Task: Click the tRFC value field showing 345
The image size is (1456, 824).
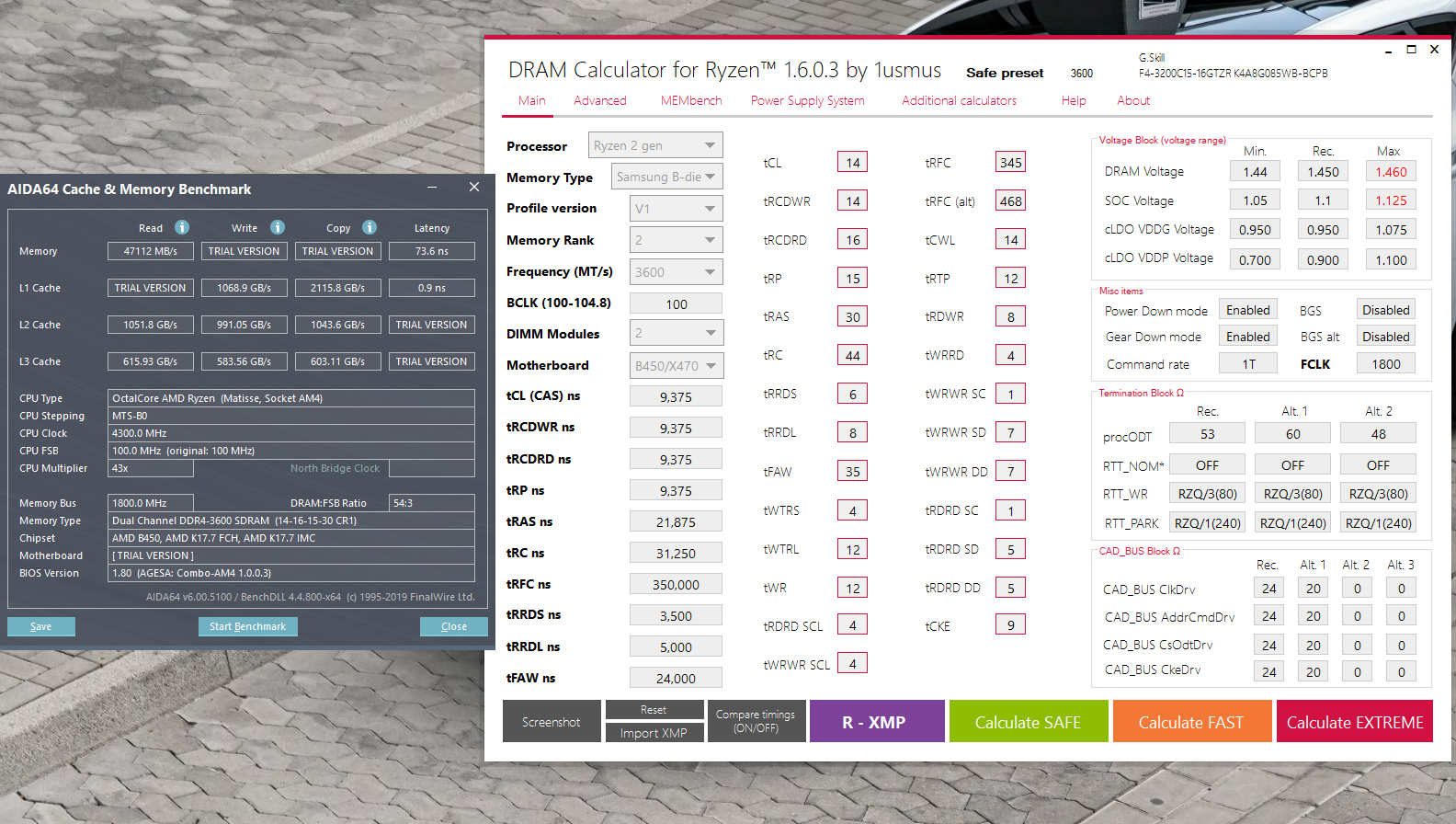Action: pos(1011,162)
